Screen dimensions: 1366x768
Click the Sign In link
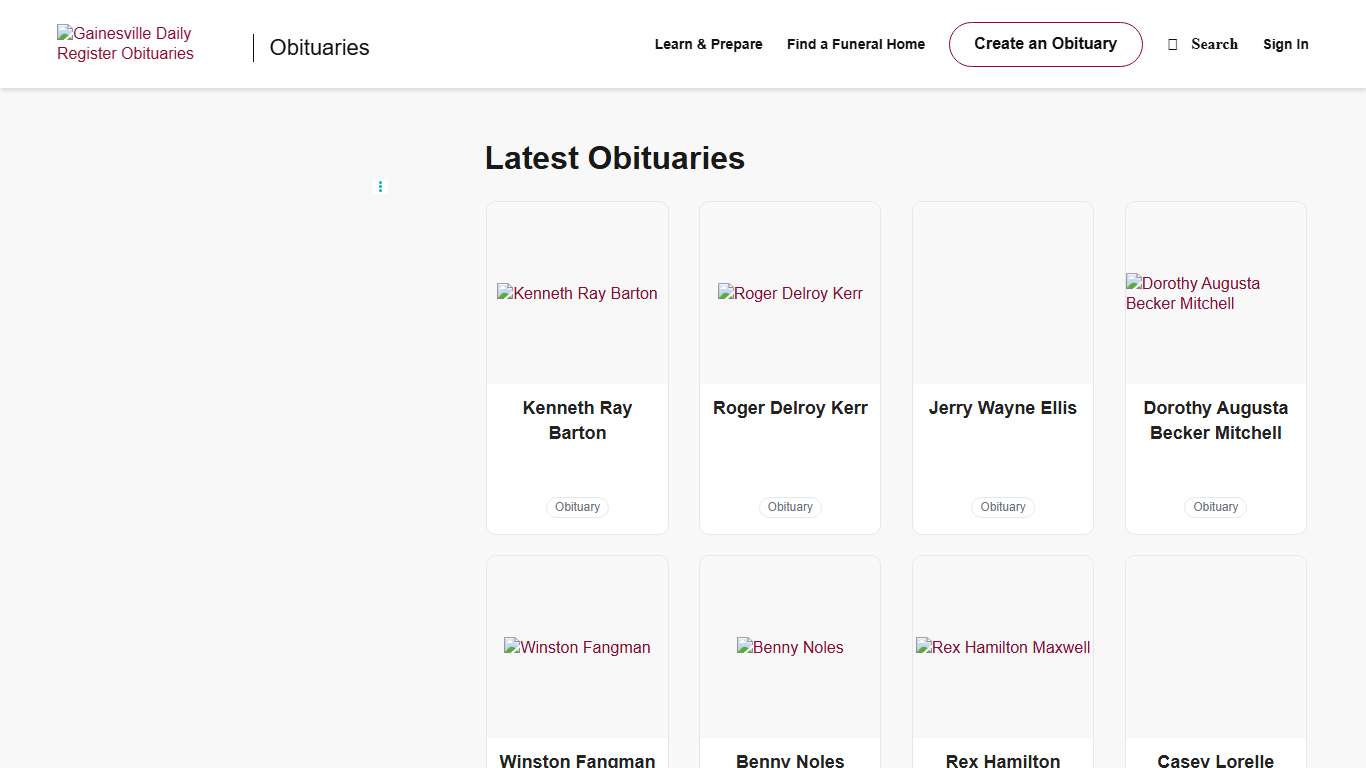(x=1285, y=44)
